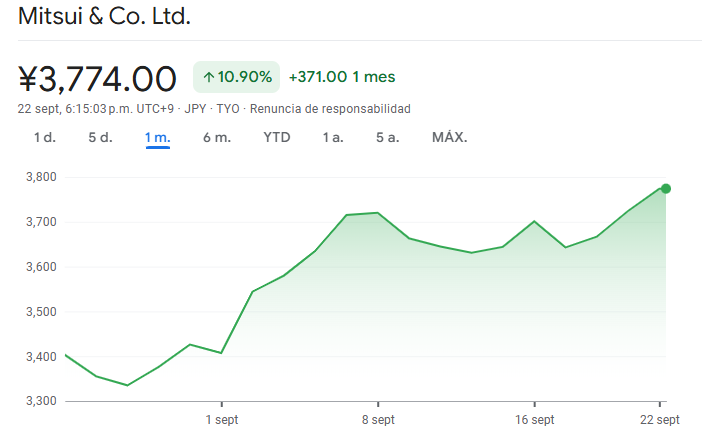Click the 10.90% change badge
702x440 pixels.
coord(236,77)
